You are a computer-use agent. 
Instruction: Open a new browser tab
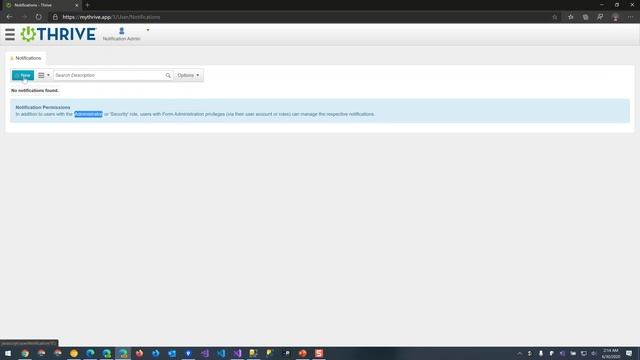pyautogui.click(x=87, y=5)
